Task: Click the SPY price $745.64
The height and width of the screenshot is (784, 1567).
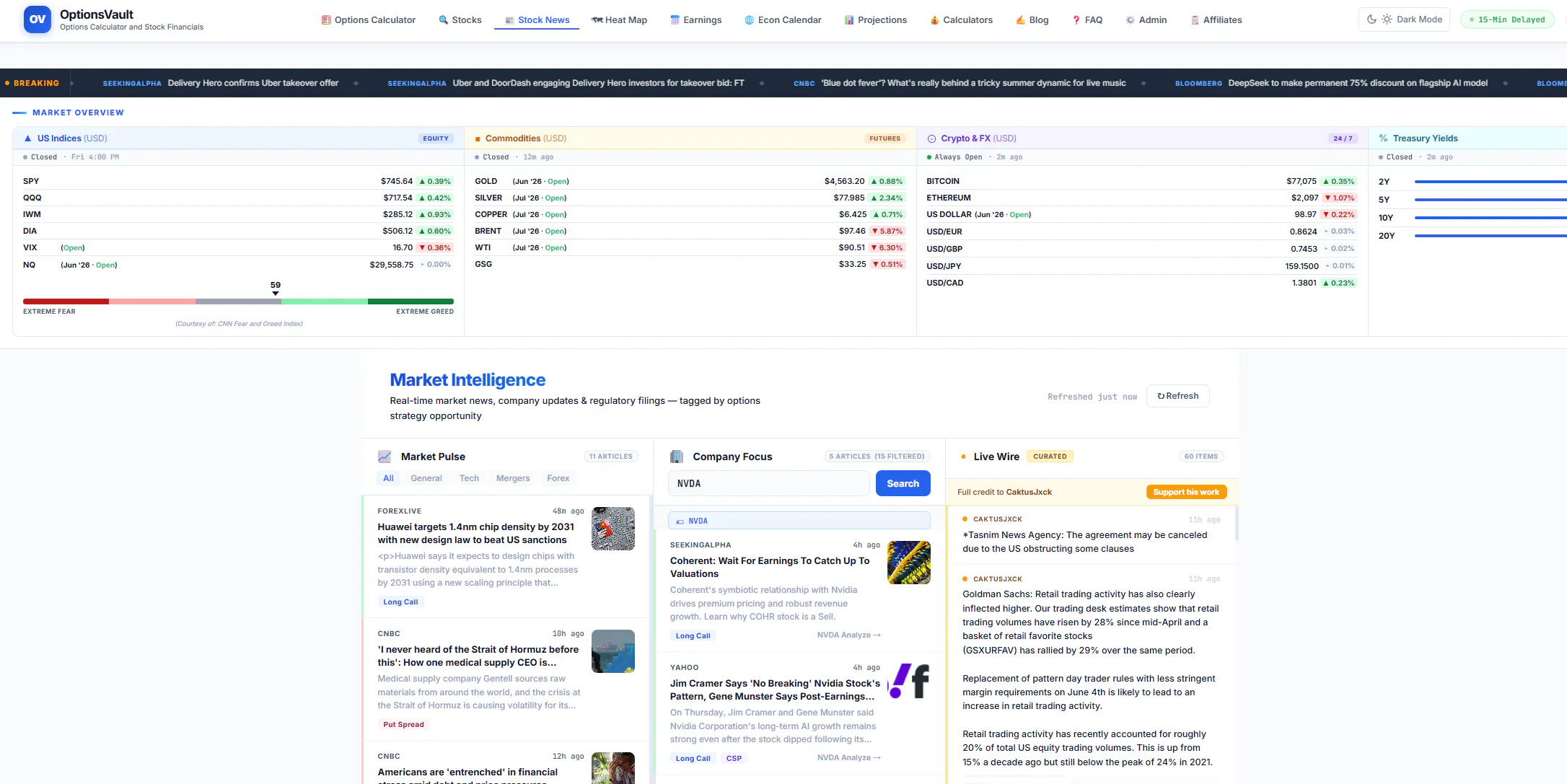Action: (x=397, y=181)
